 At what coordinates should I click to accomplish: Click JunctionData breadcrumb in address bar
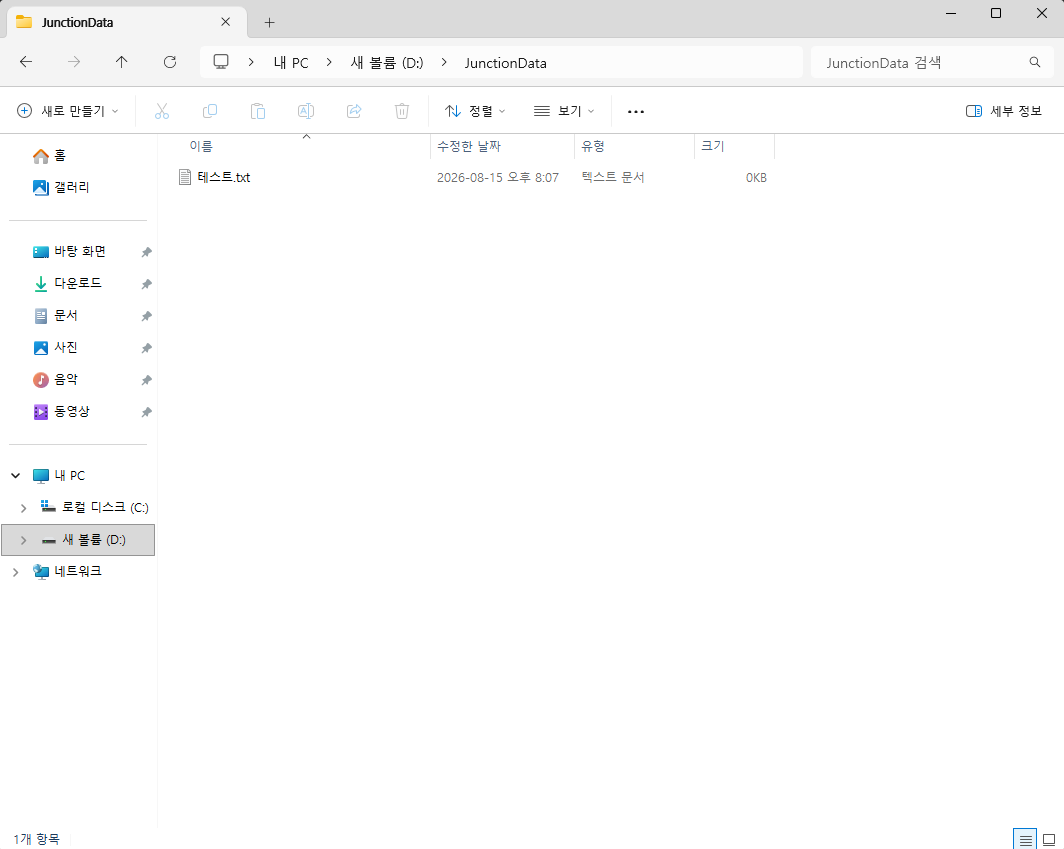506,63
